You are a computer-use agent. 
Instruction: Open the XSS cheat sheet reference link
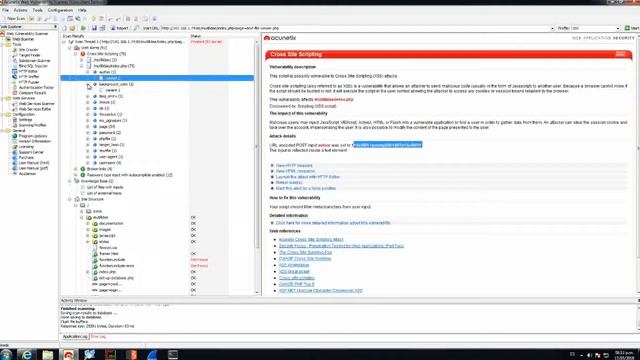click(294, 271)
